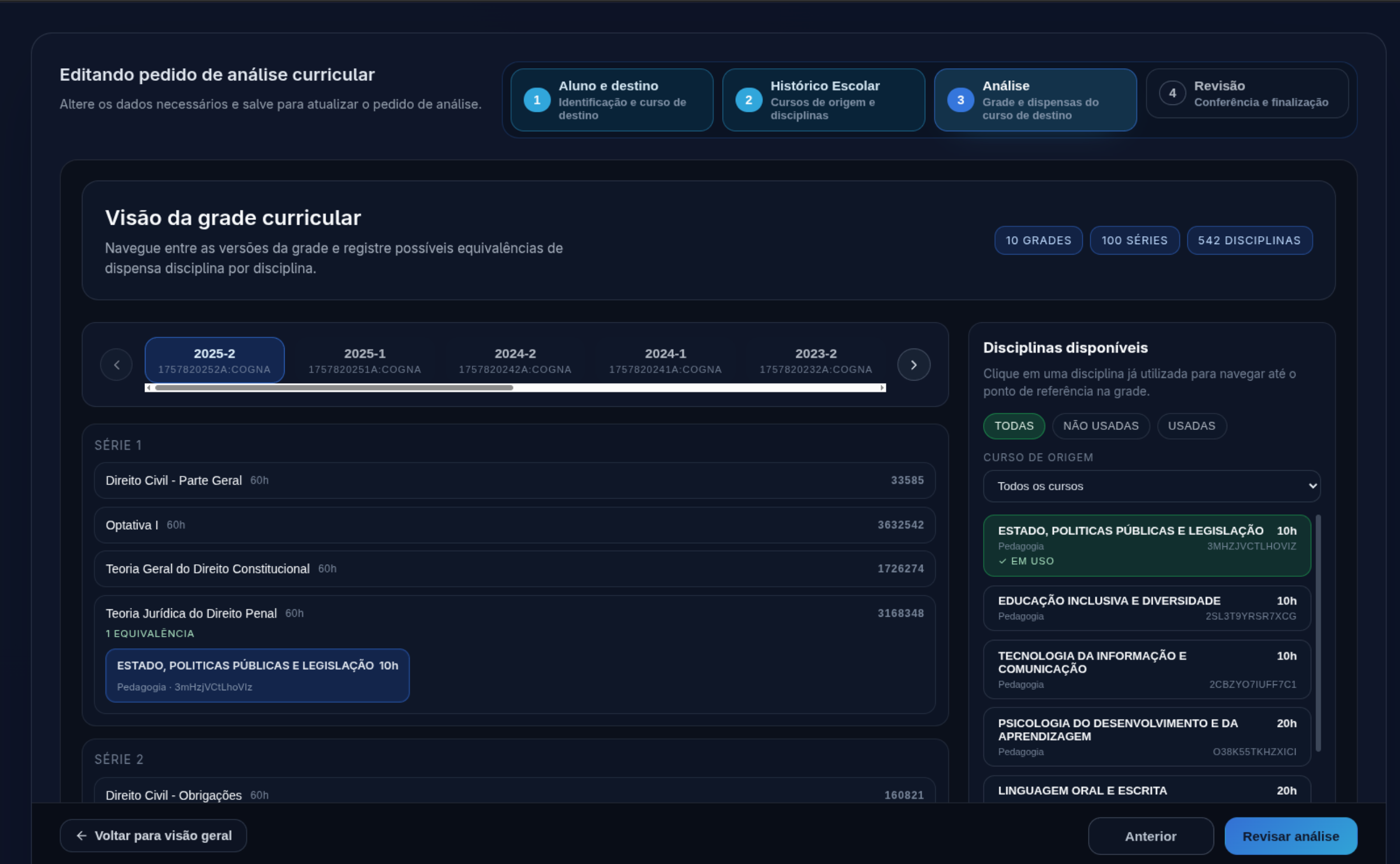Viewport: 1400px width, 864px height.
Task: Switch to grade version 2024-2
Action: [x=515, y=360]
